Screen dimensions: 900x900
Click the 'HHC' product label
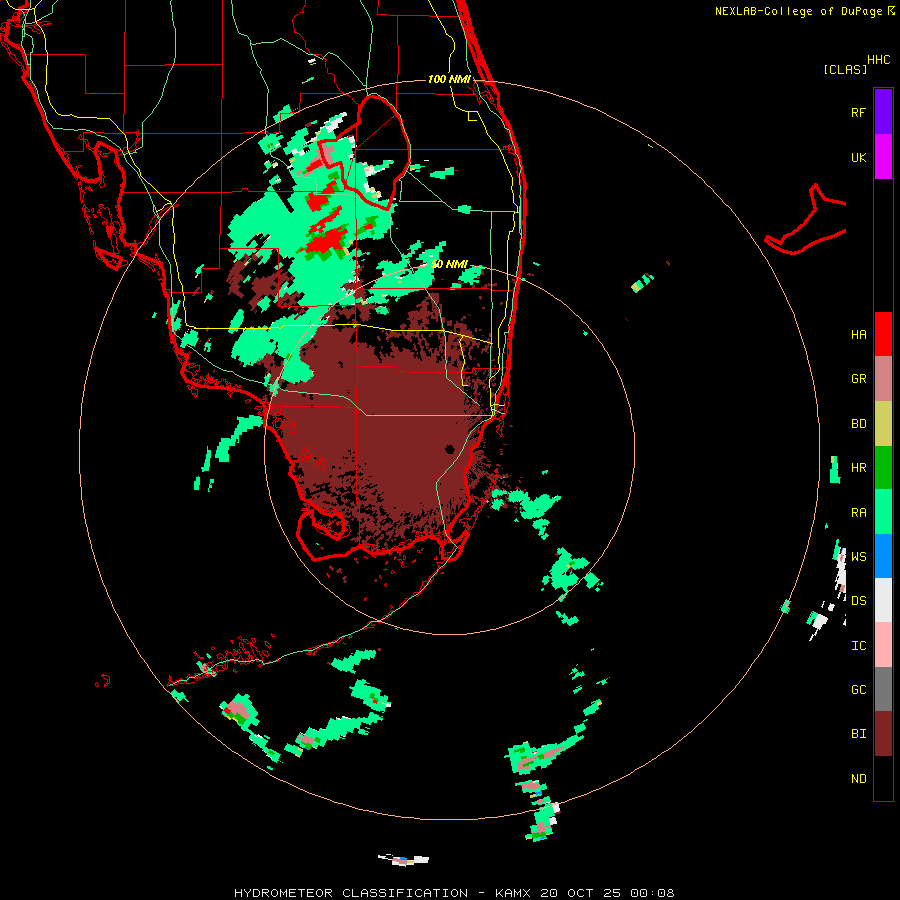pos(878,60)
